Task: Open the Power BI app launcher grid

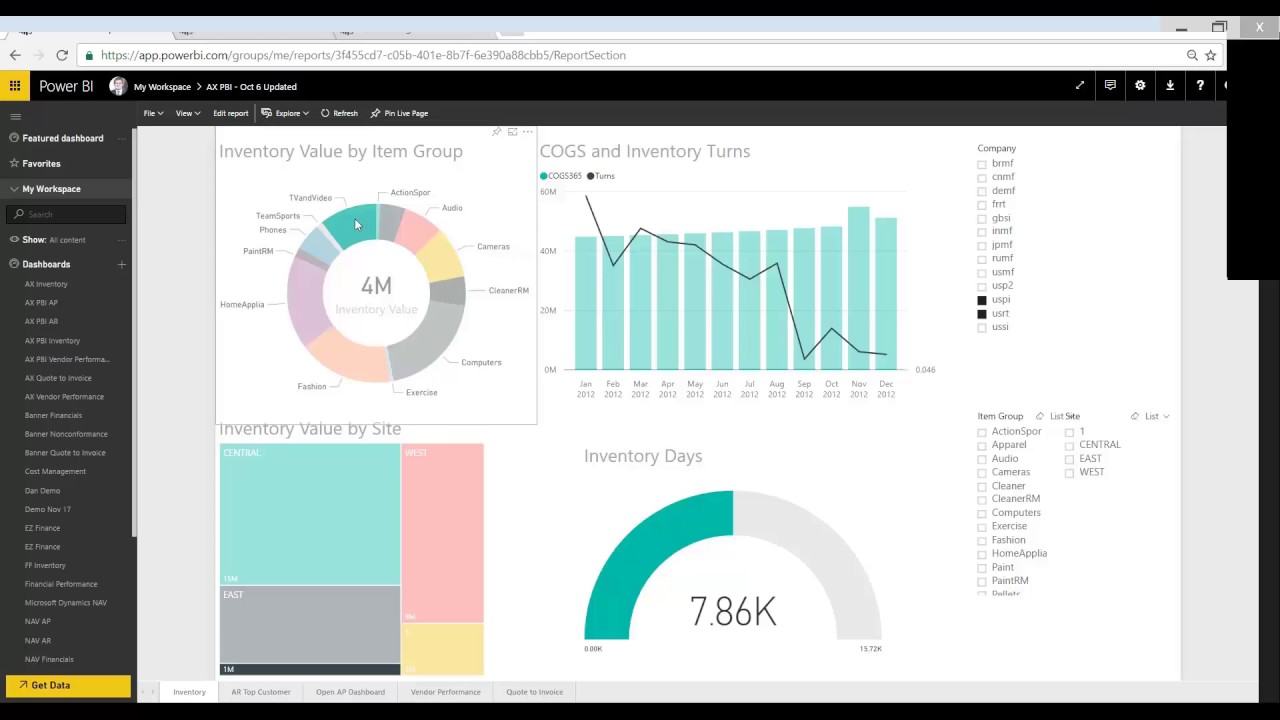Action: click(15, 86)
